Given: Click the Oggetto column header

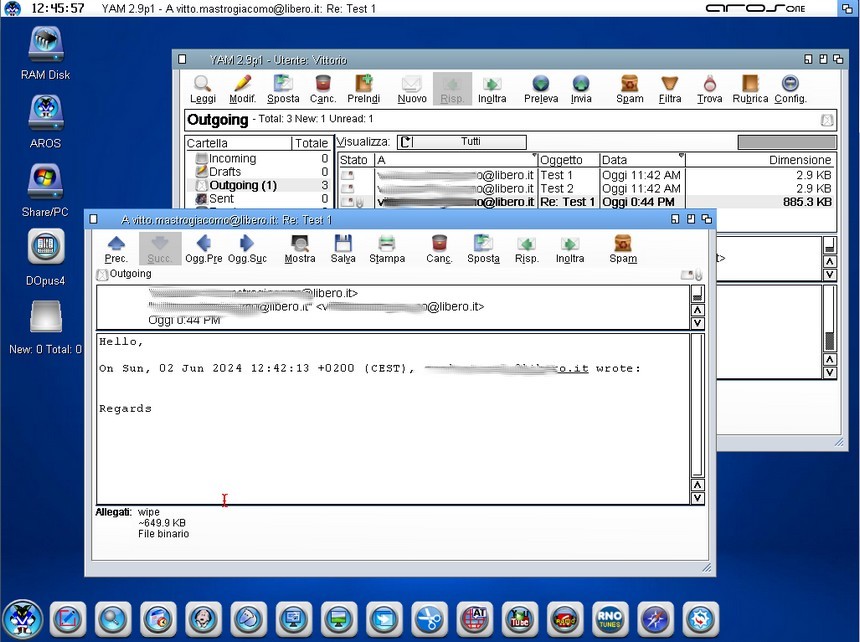Looking at the screenshot, I should pos(567,160).
